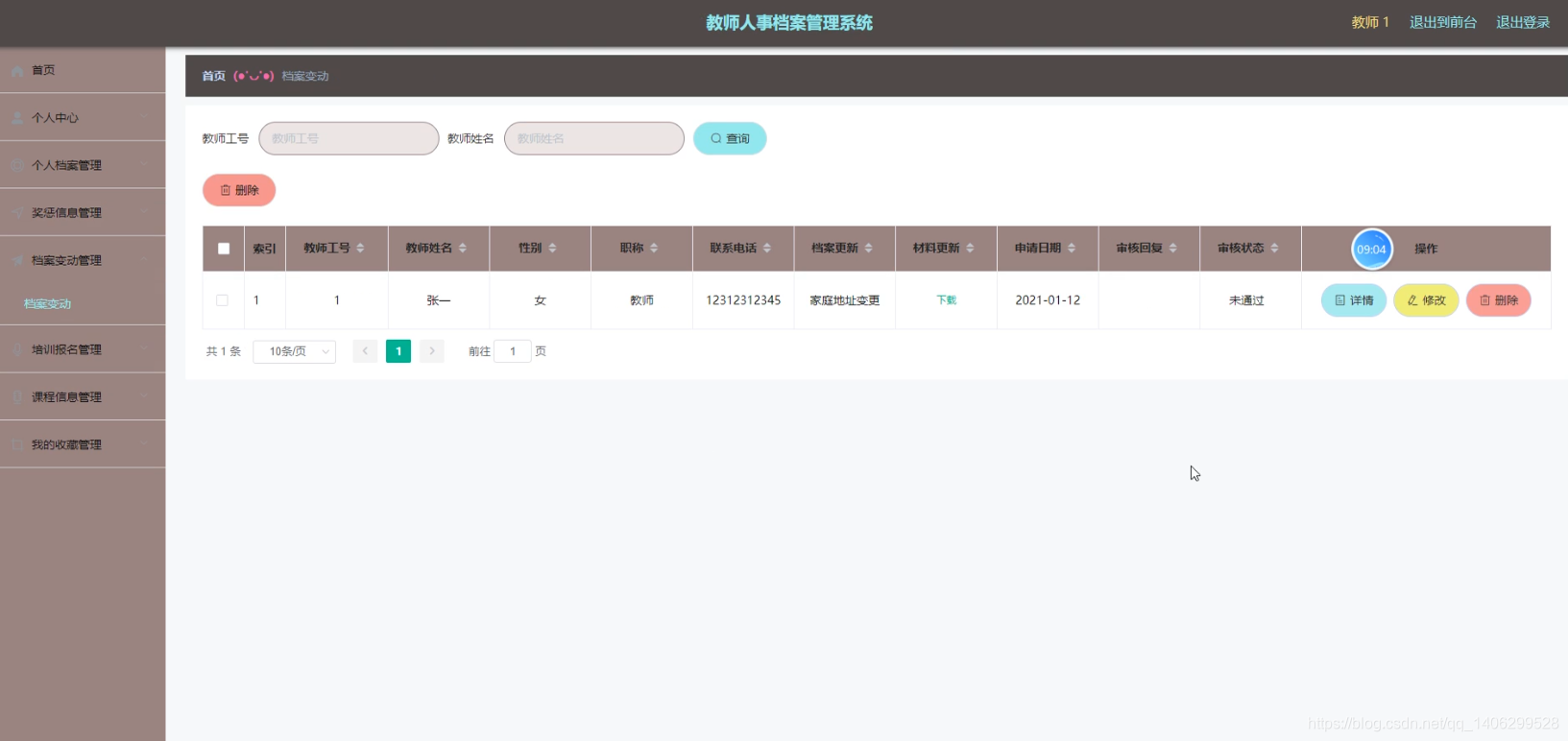Click 退出到前台 in the top bar

(x=1443, y=22)
